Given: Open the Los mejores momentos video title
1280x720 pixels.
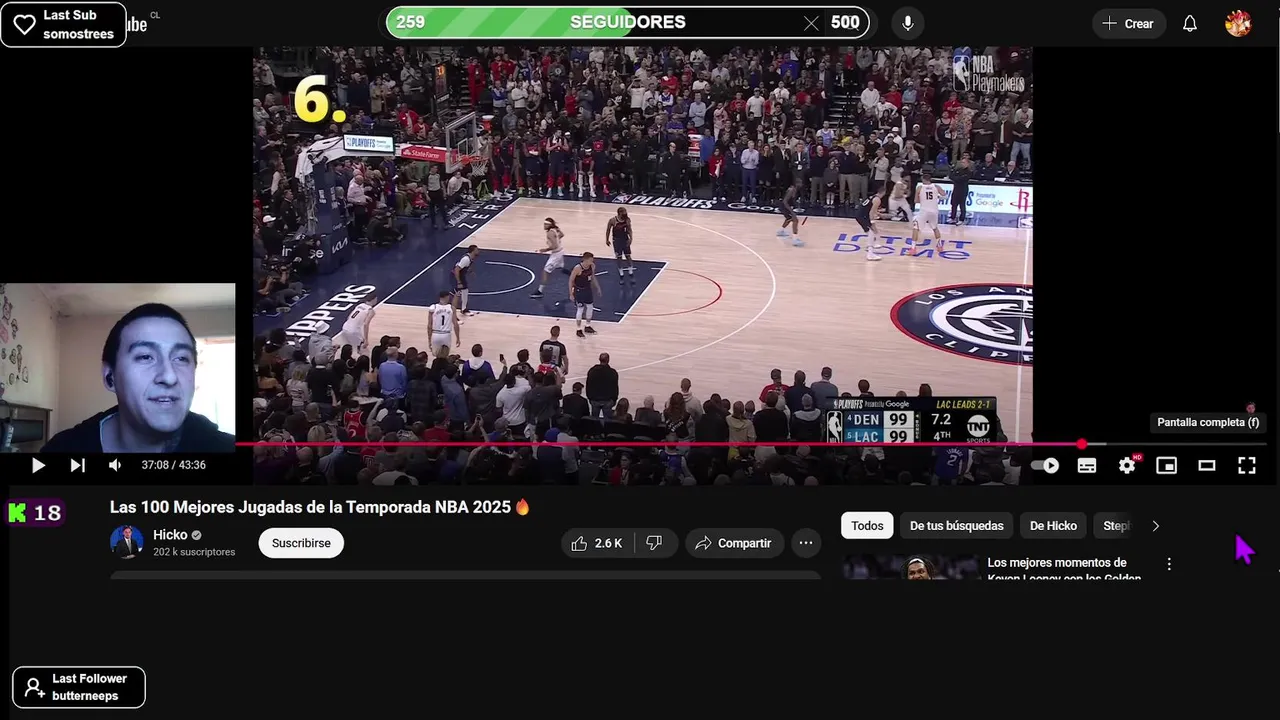Looking at the screenshot, I should (1064, 570).
